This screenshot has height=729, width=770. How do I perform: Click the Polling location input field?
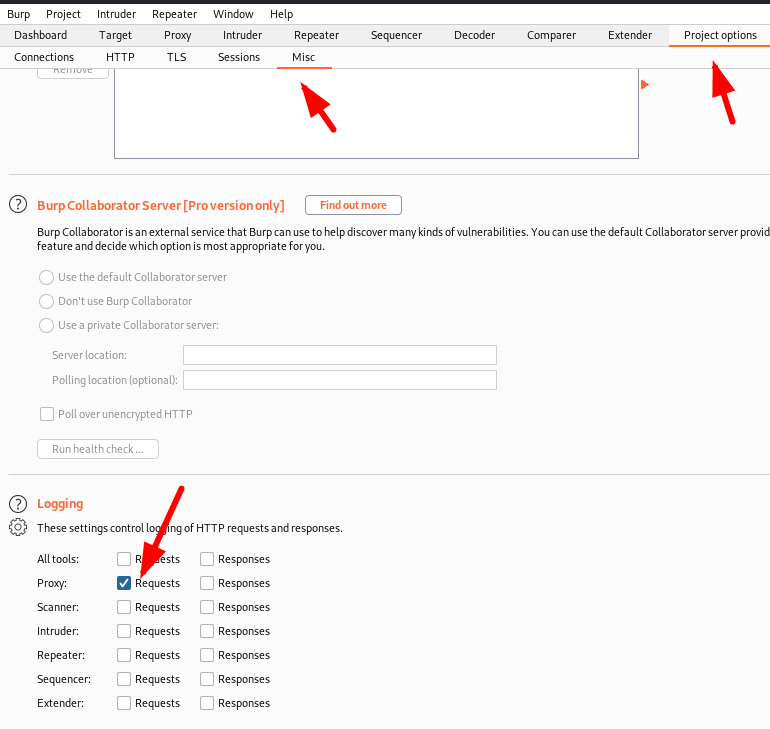click(340, 380)
